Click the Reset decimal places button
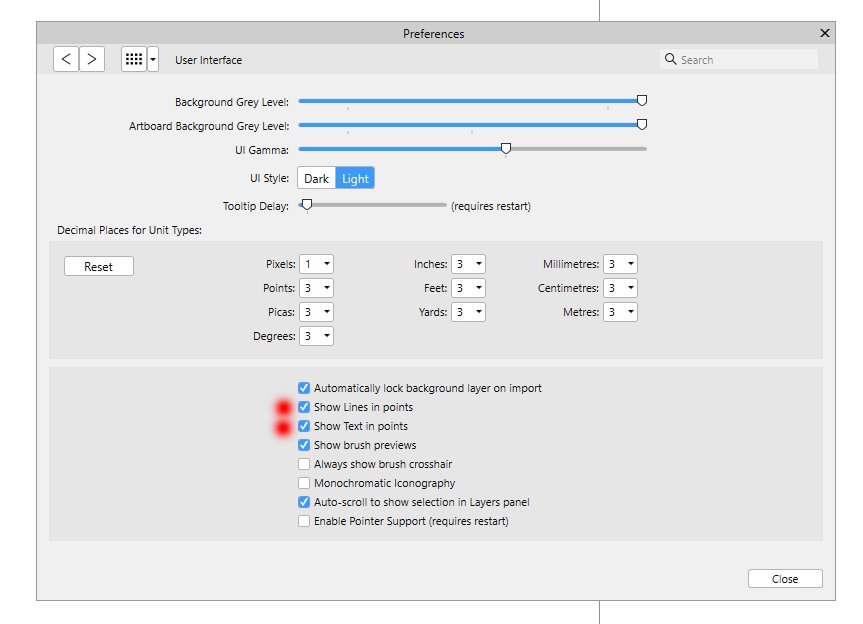Image resolution: width=863 pixels, height=624 pixels. pos(99,266)
